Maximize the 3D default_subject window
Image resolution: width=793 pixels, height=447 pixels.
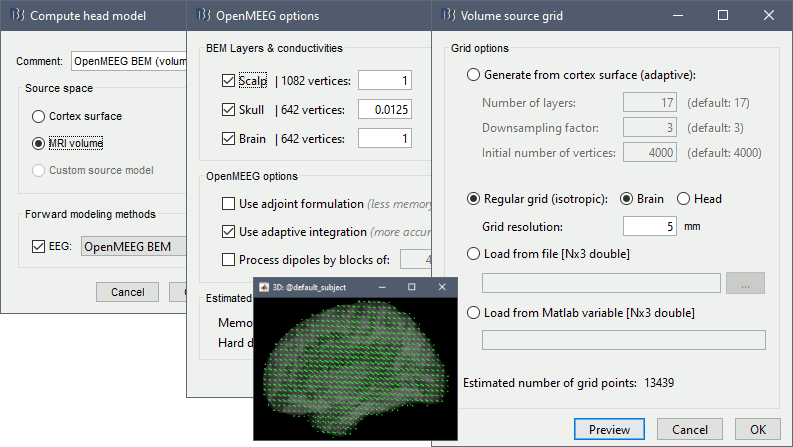click(x=411, y=286)
